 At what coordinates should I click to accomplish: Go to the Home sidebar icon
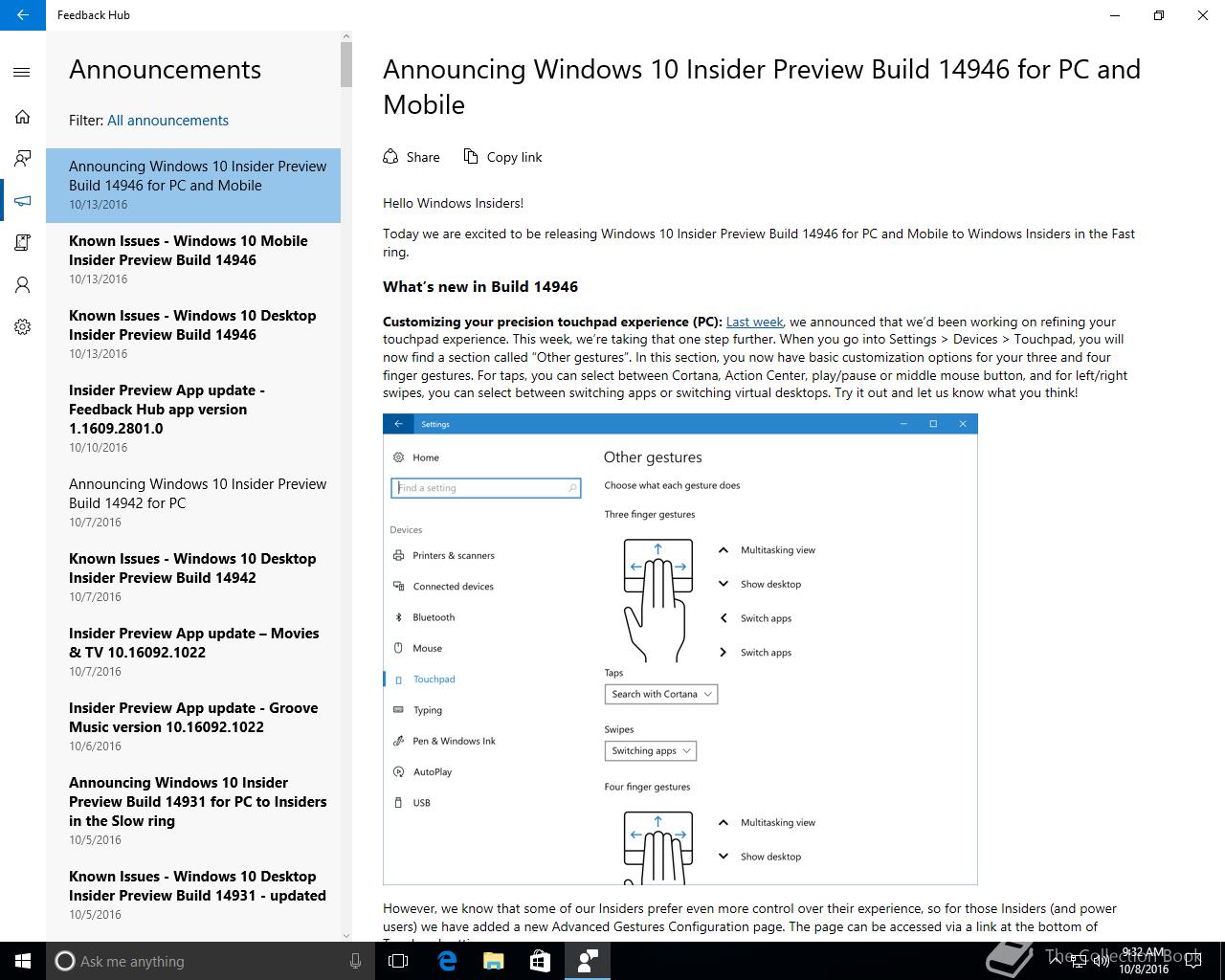point(22,117)
